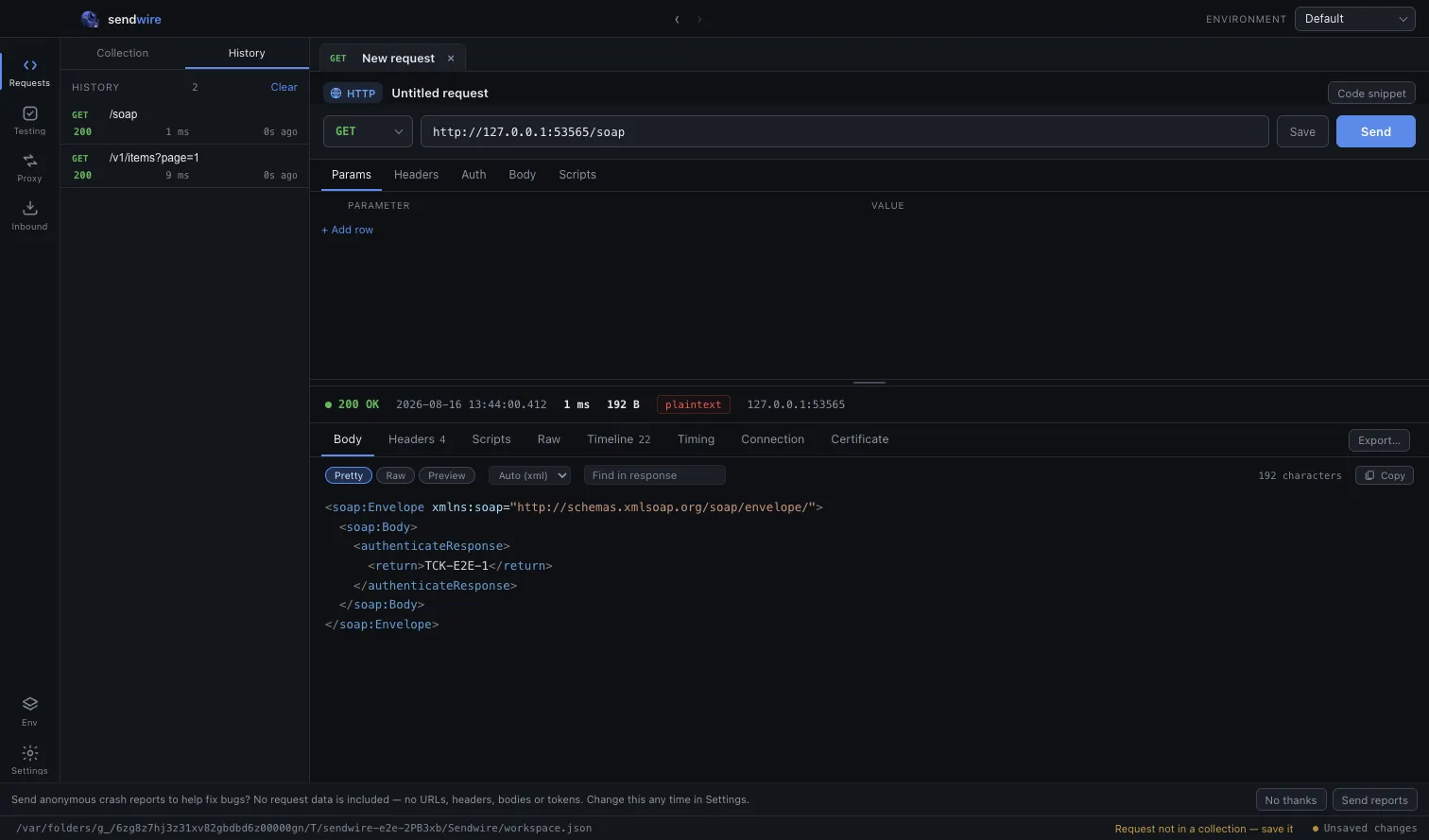Send the request
Screen dimensions: 1429x840
coord(1376,131)
